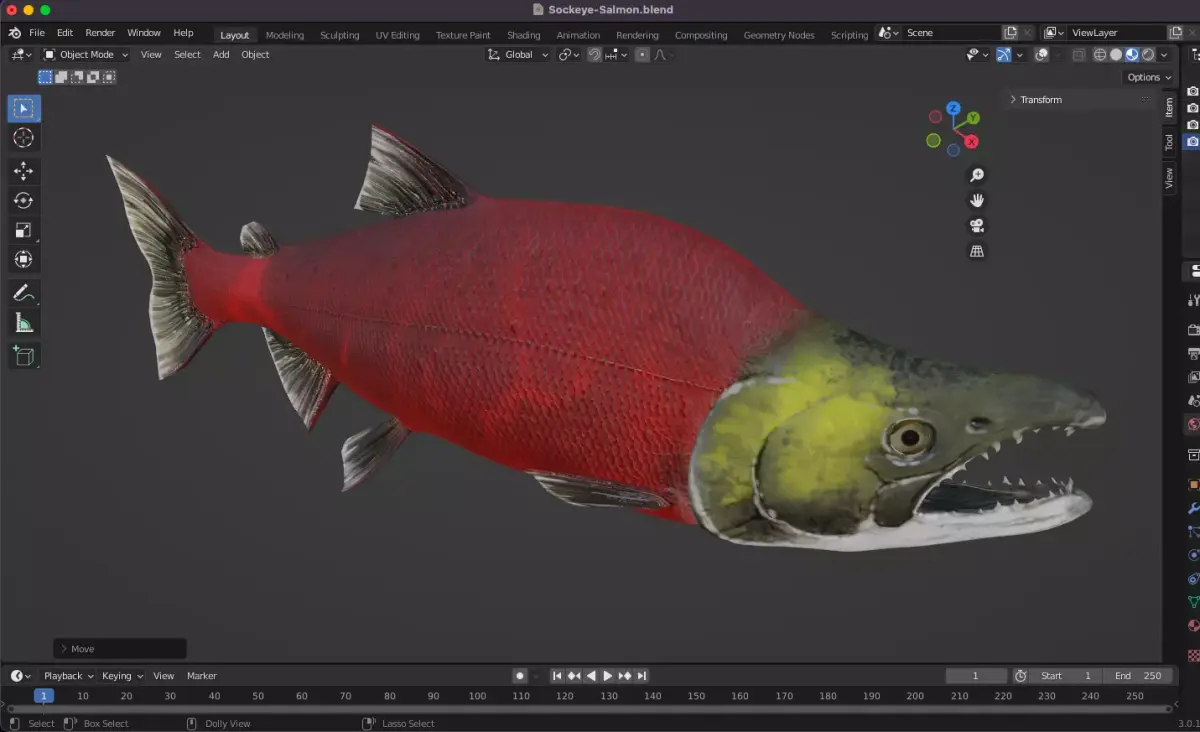Set select mode to extend selection
The image size is (1200, 732).
click(x=61, y=77)
